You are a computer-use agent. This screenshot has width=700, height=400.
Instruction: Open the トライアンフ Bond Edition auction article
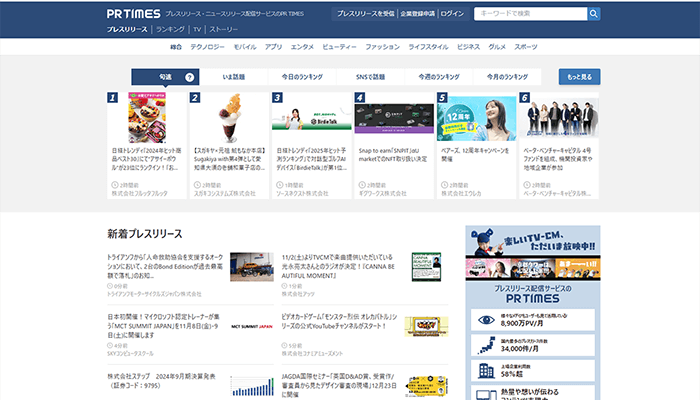click(x=165, y=267)
